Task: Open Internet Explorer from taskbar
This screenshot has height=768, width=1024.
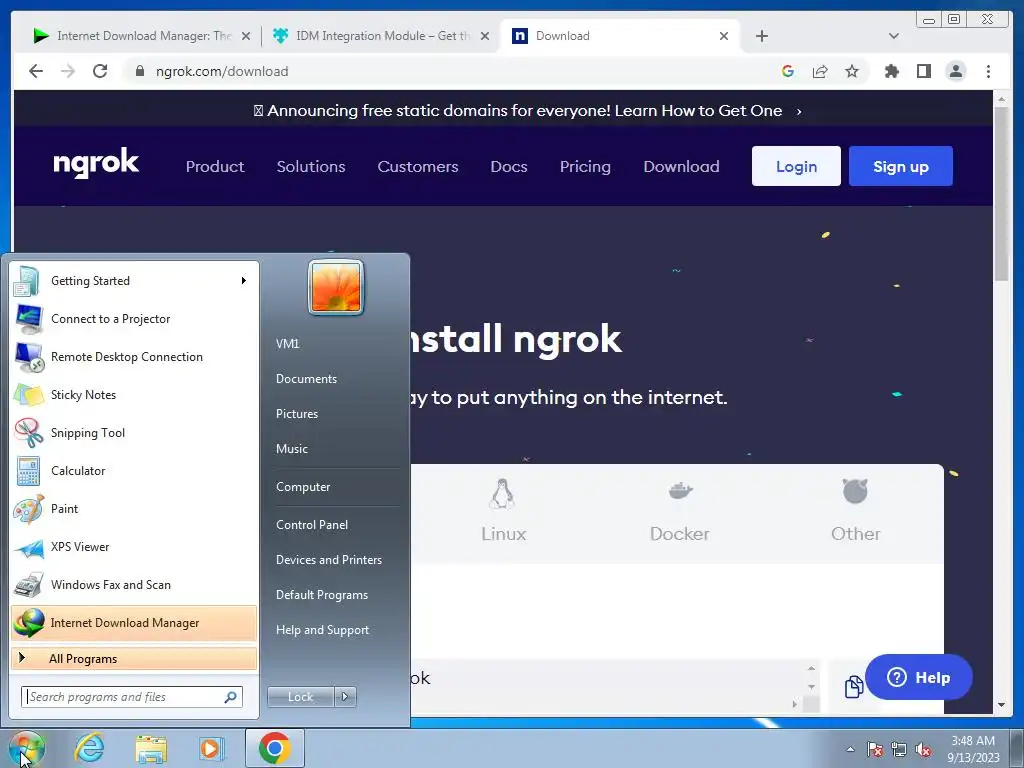Action: (x=89, y=748)
